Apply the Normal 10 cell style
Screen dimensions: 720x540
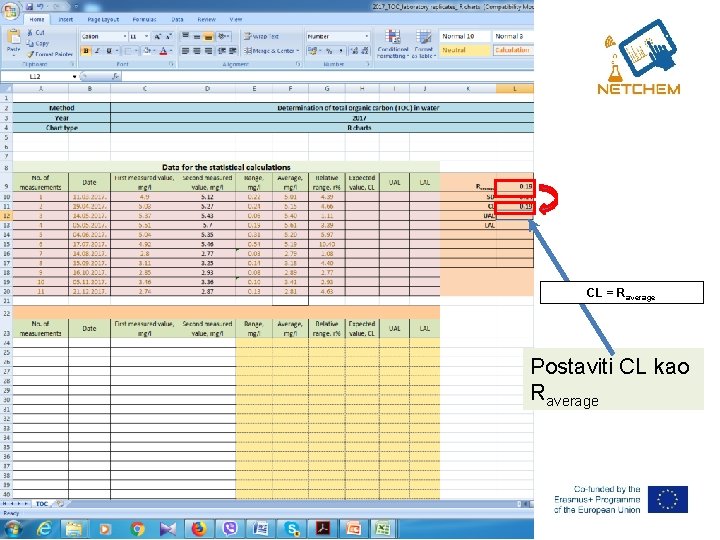(464, 36)
